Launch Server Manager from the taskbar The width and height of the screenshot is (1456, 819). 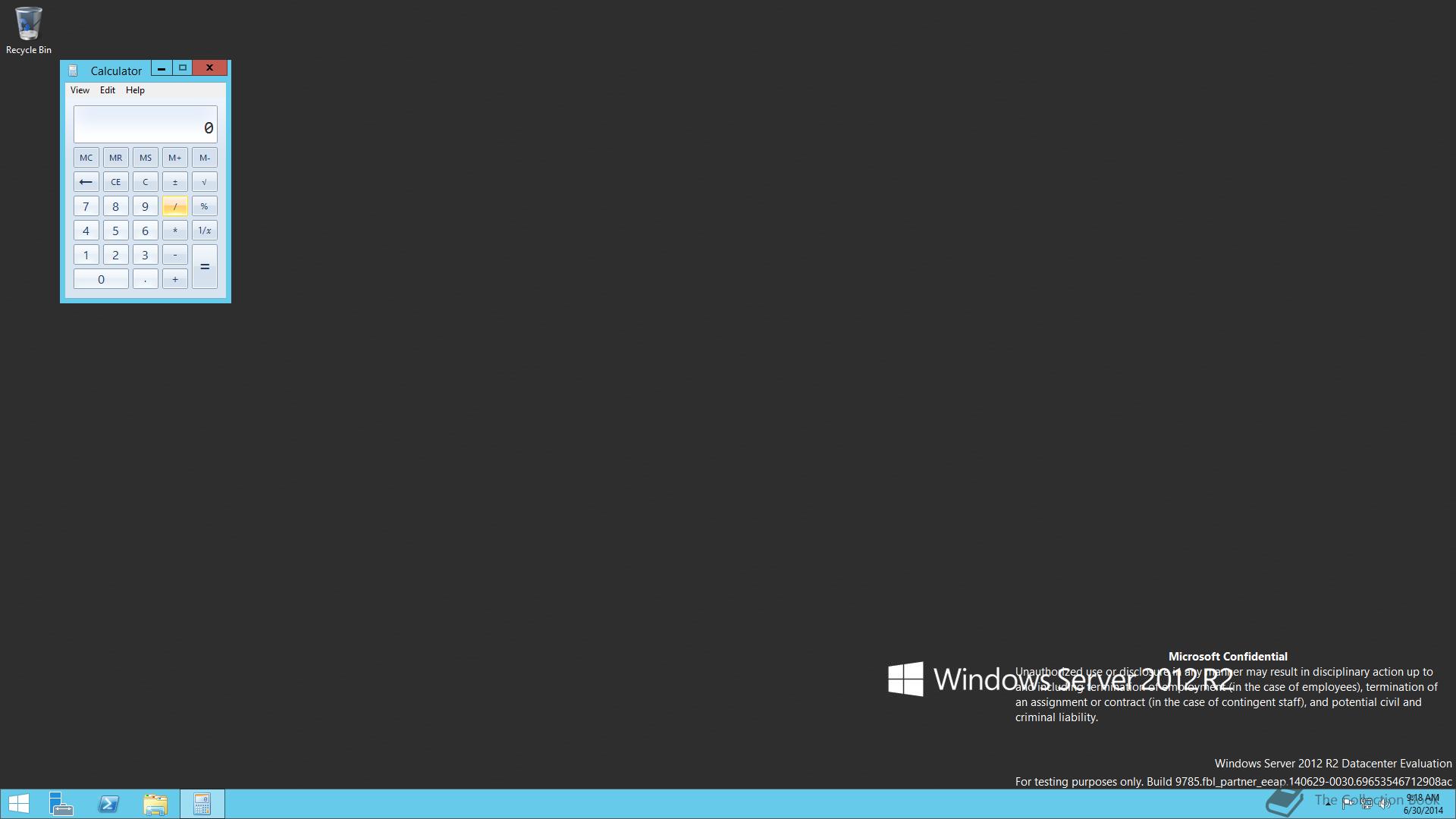pos(61,804)
